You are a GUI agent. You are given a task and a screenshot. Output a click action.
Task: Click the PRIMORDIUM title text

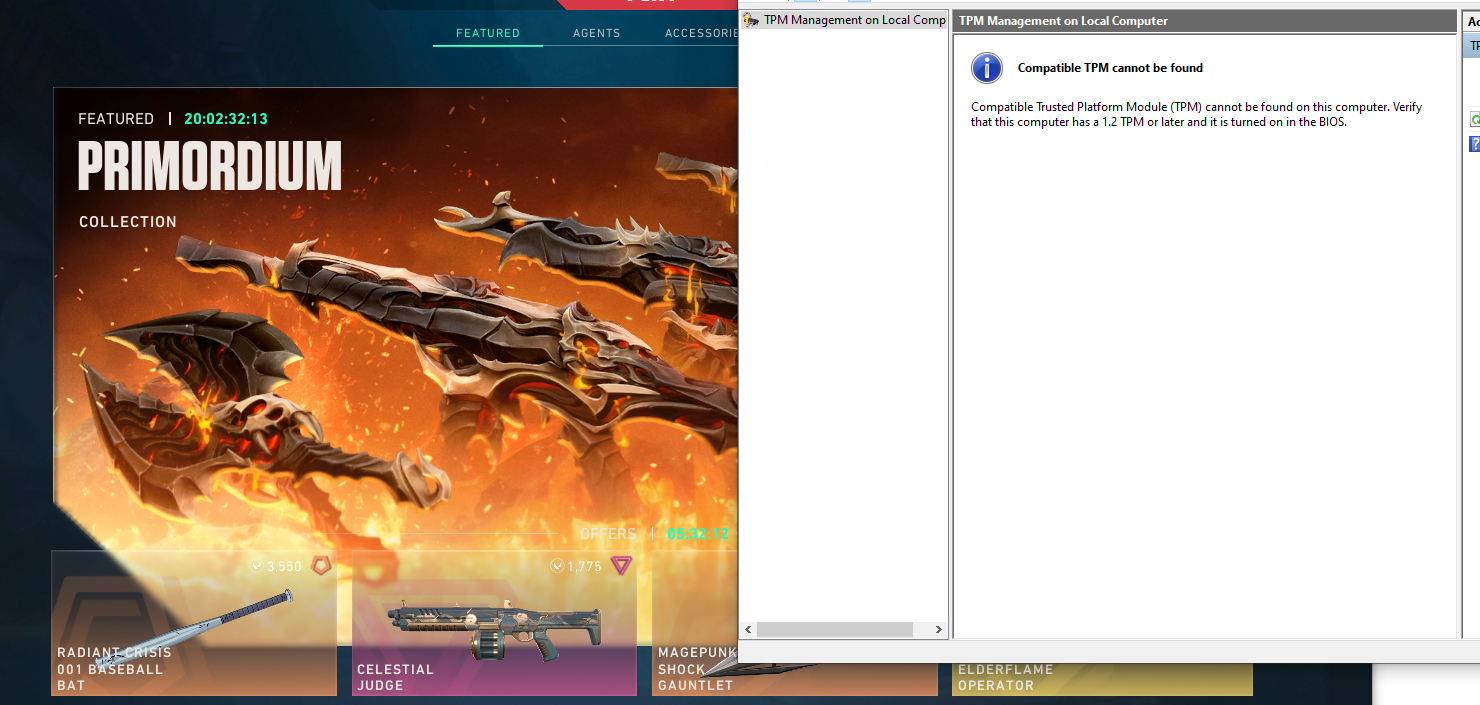coord(210,167)
